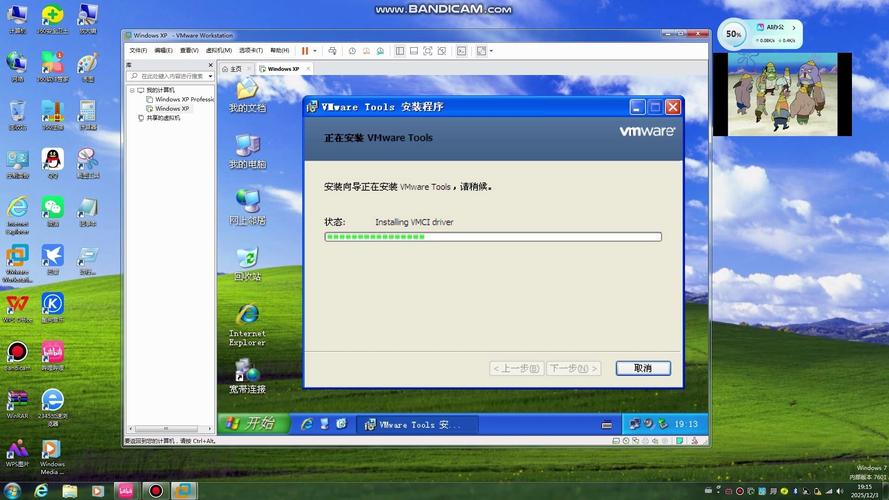Screen dimensions: 889x500
Task: Click the VMware Tools 安... XP taskbar button
Action: [417, 424]
